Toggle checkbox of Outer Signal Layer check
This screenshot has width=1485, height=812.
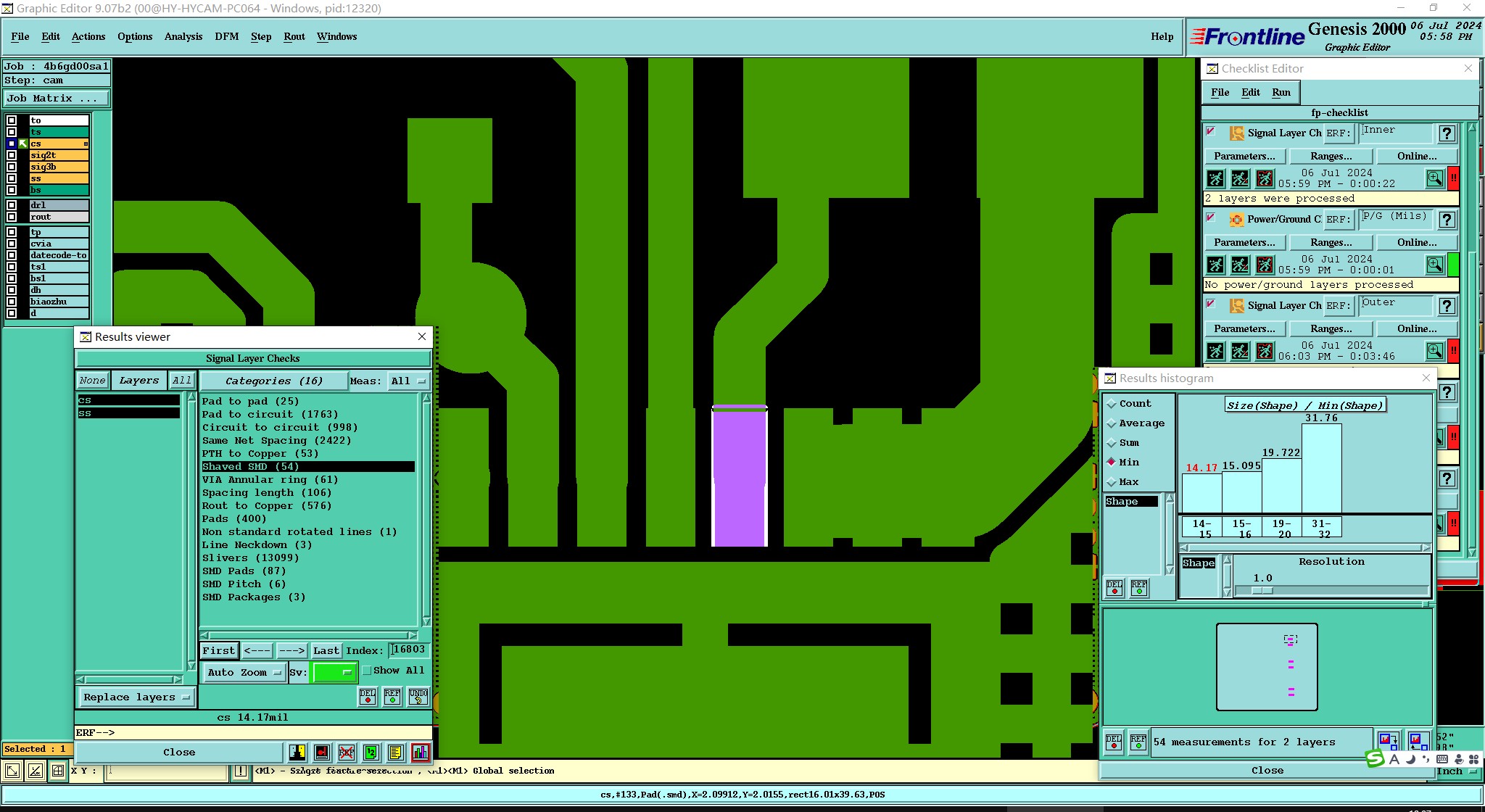[1210, 304]
